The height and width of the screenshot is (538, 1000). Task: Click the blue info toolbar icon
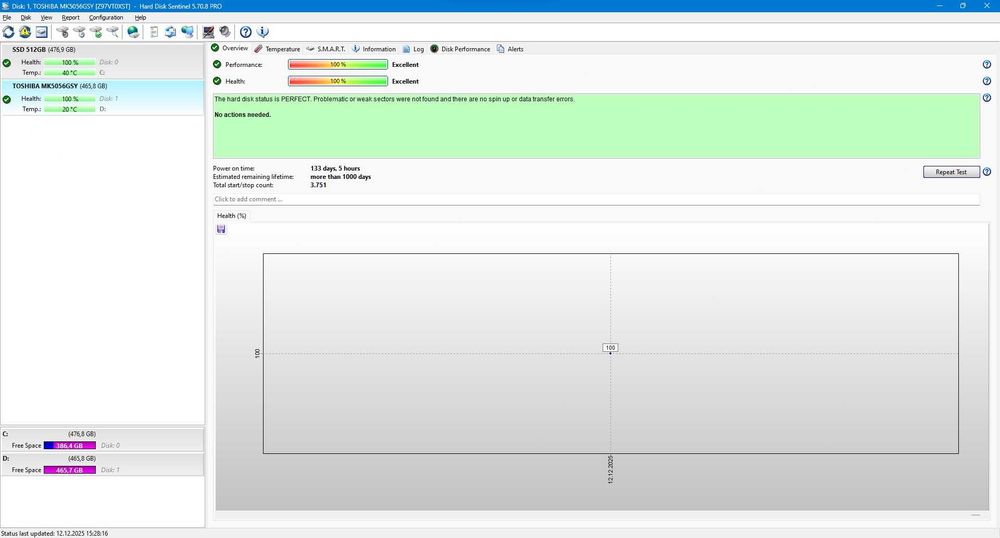(262, 32)
